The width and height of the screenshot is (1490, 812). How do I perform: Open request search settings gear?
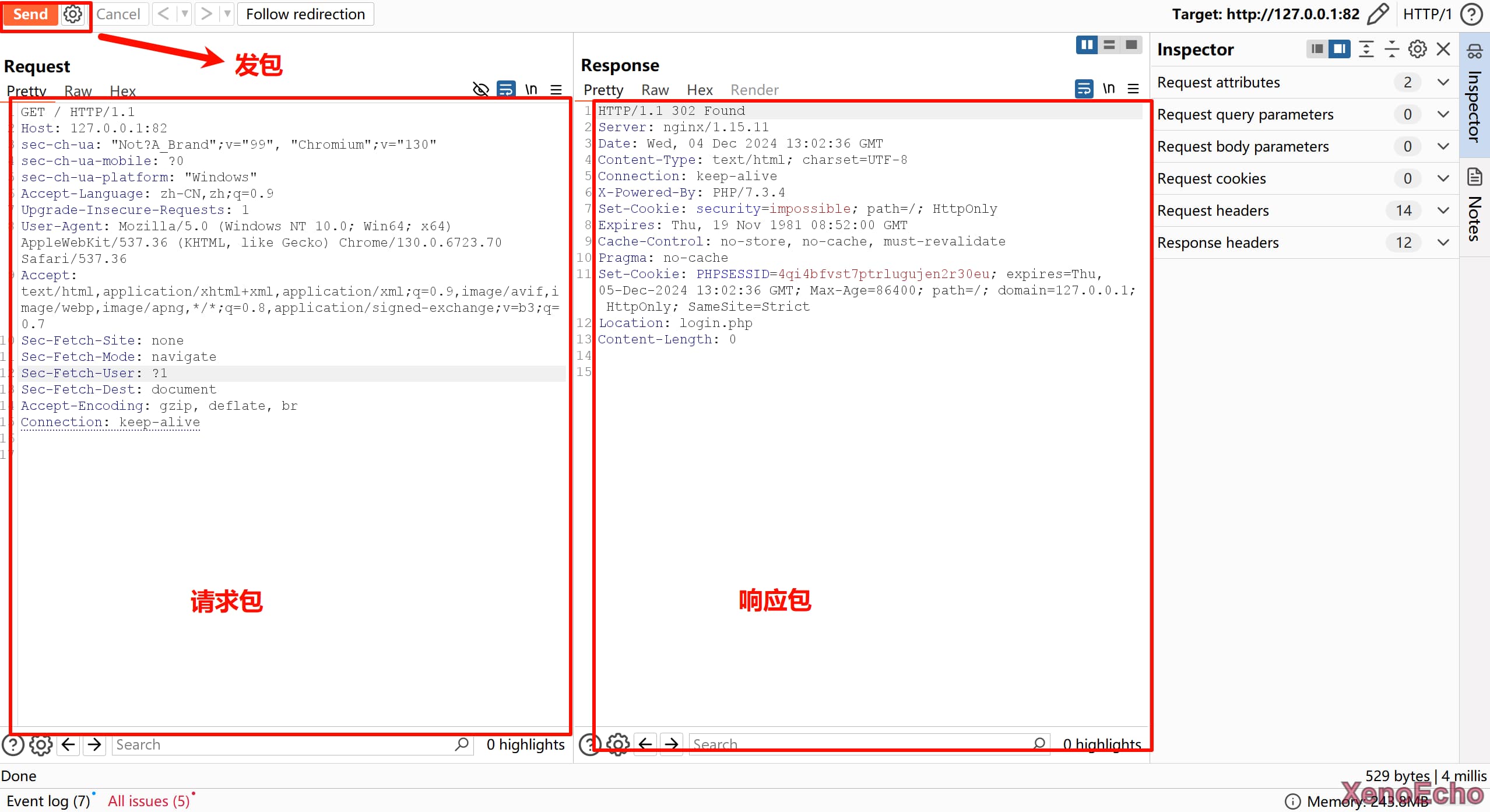click(41, 744)
